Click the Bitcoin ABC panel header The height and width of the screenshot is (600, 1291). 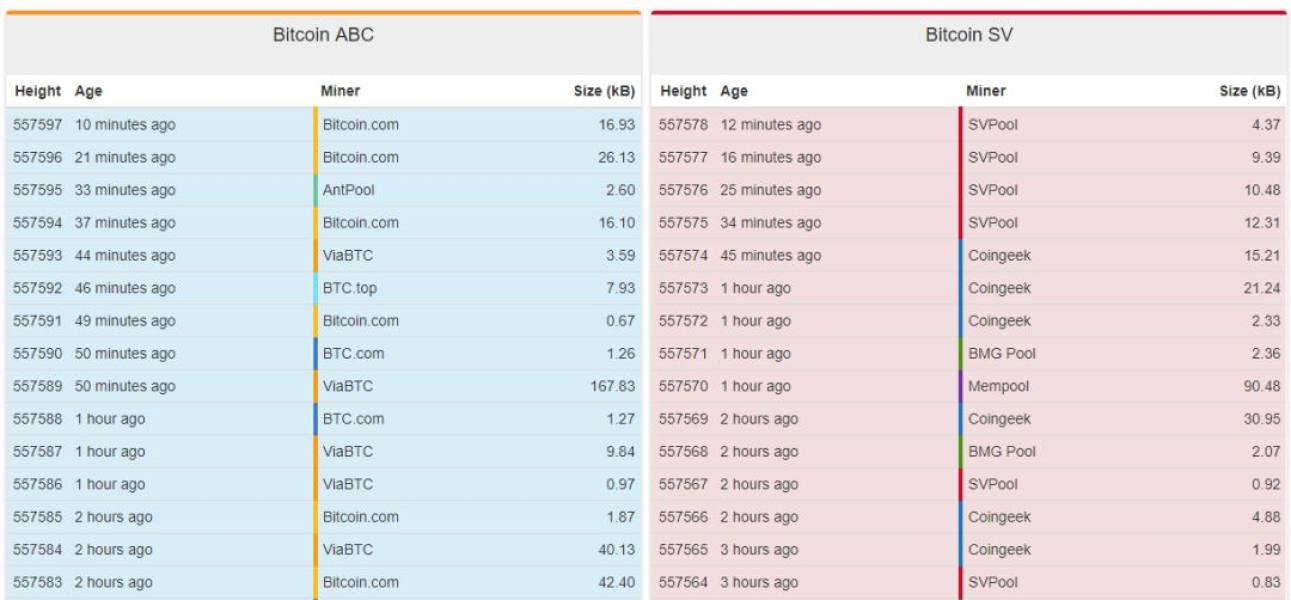(x=323, y=35)
